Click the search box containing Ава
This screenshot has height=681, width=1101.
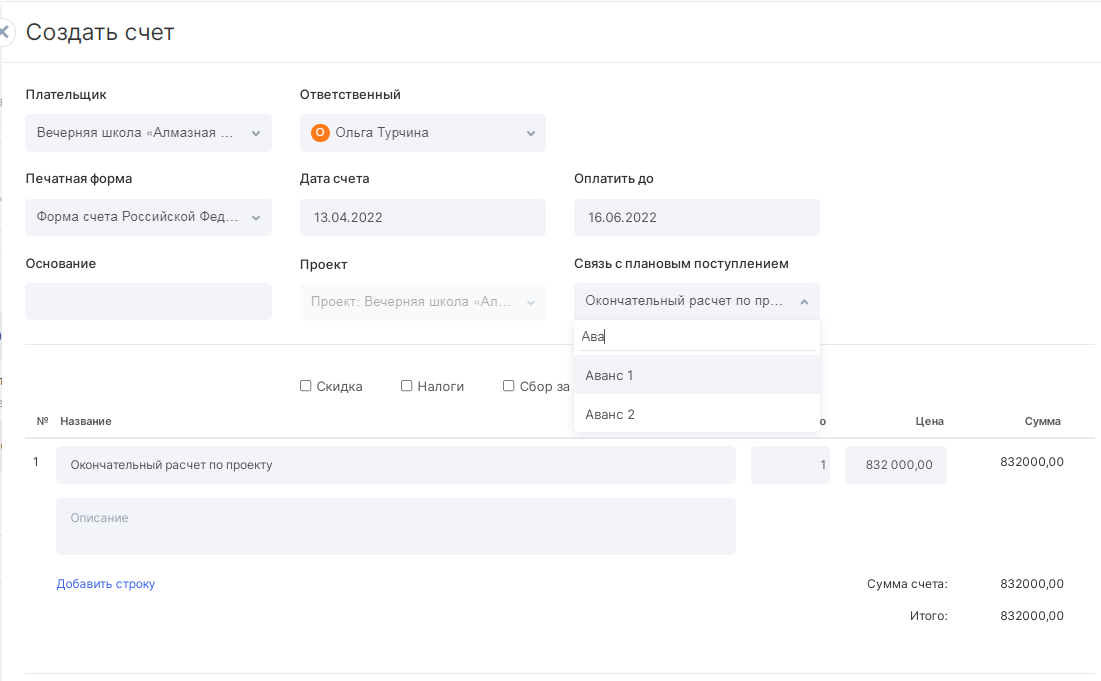tap(696, 337)
